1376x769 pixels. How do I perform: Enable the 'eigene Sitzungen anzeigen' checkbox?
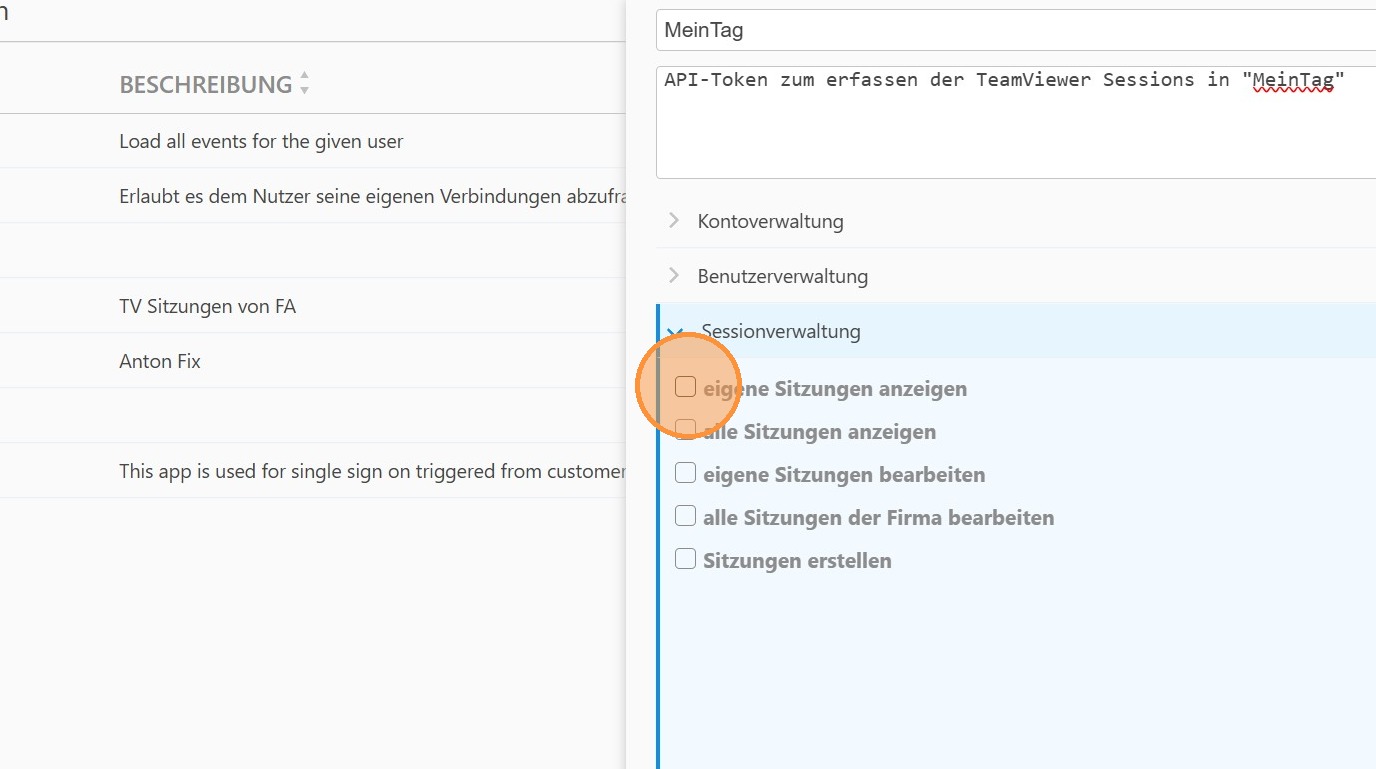point(685,387)
